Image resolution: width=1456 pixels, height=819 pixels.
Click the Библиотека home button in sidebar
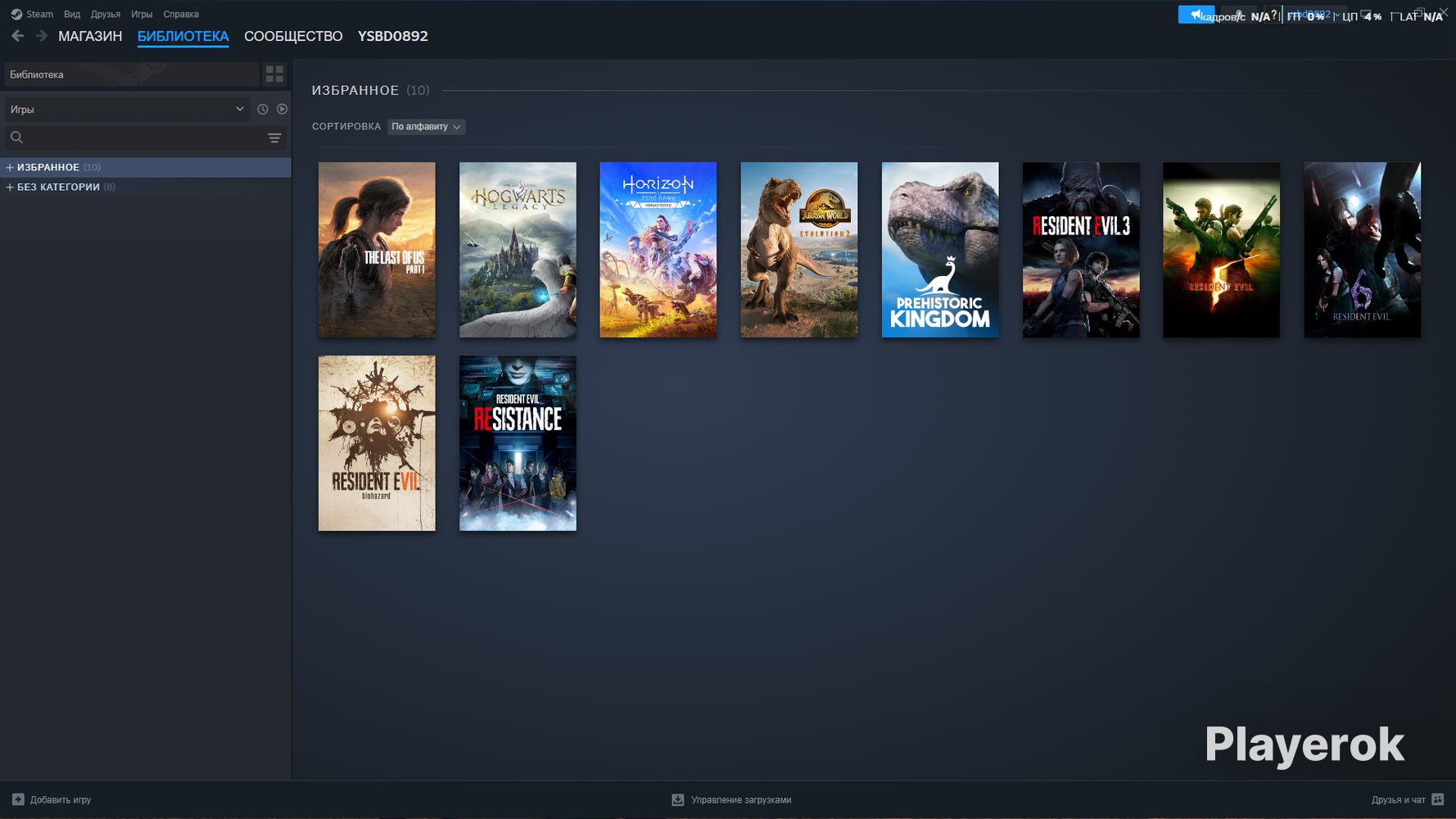(132, 75)
